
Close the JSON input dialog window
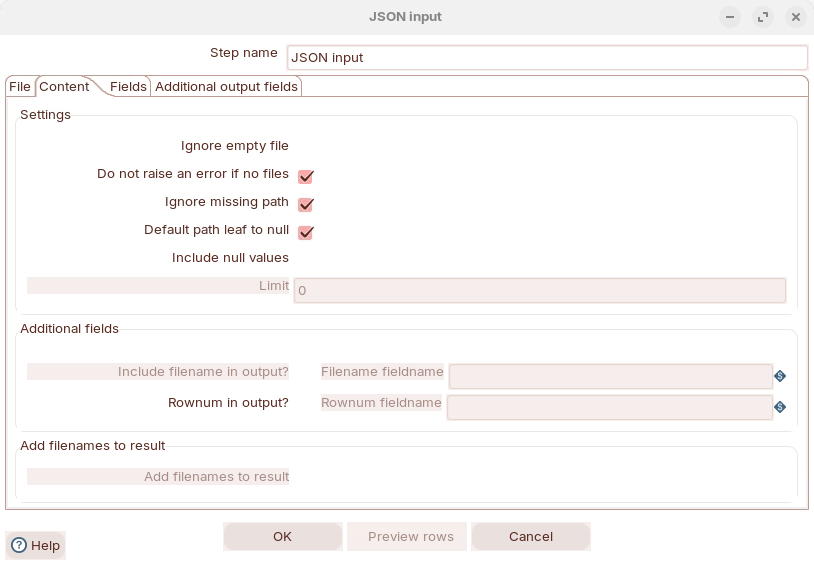pyautogui.click(x=795, y=17)
